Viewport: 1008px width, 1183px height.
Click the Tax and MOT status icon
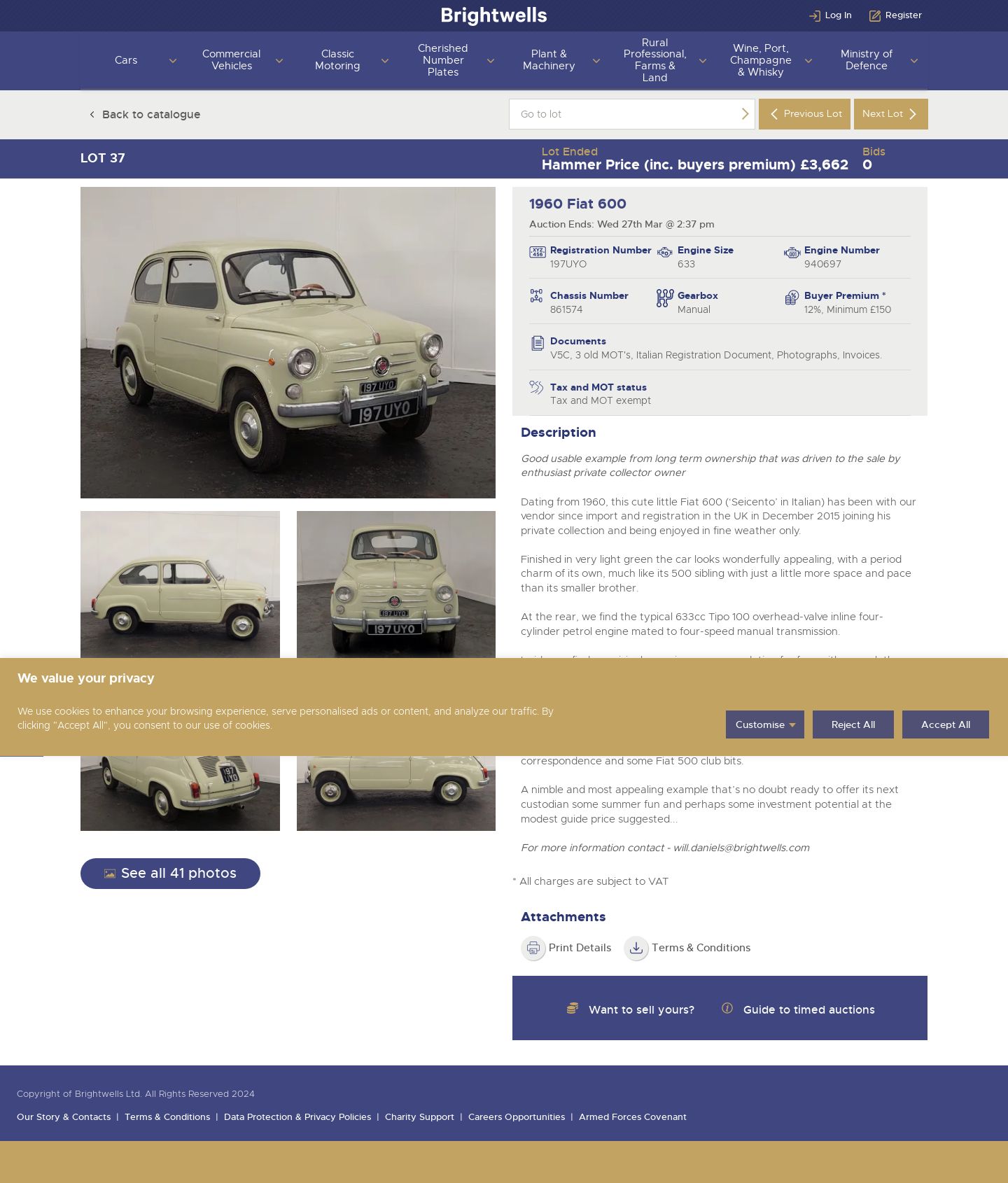click(x=536, y=387)
